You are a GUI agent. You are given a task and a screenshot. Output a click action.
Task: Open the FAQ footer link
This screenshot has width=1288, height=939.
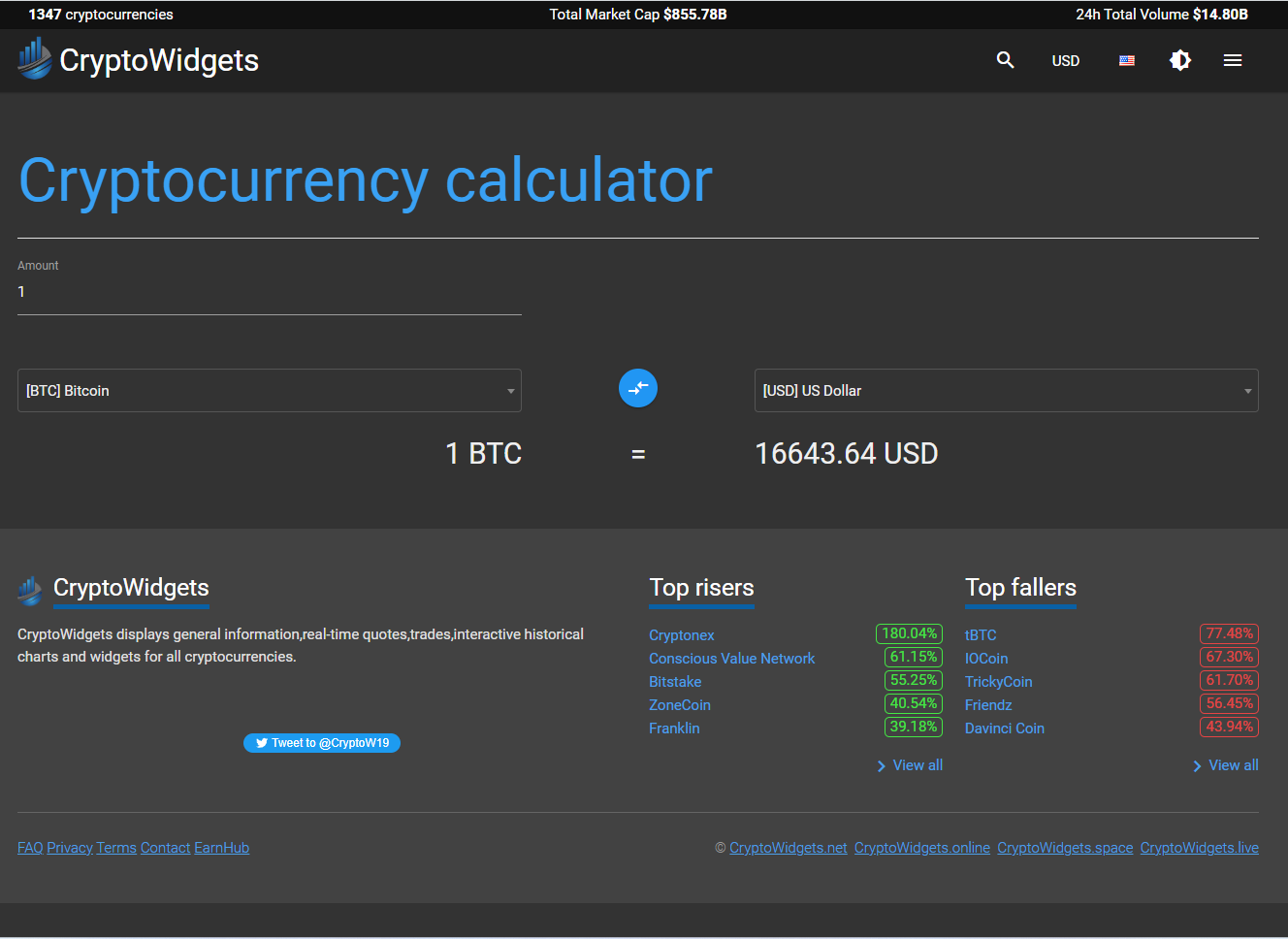(30, 848)
